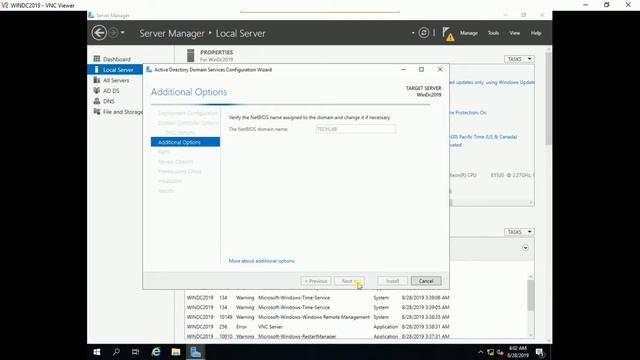Click the taskbar clock and date
The height and width of the screenshot is (360, 640).
click(518, 352)
